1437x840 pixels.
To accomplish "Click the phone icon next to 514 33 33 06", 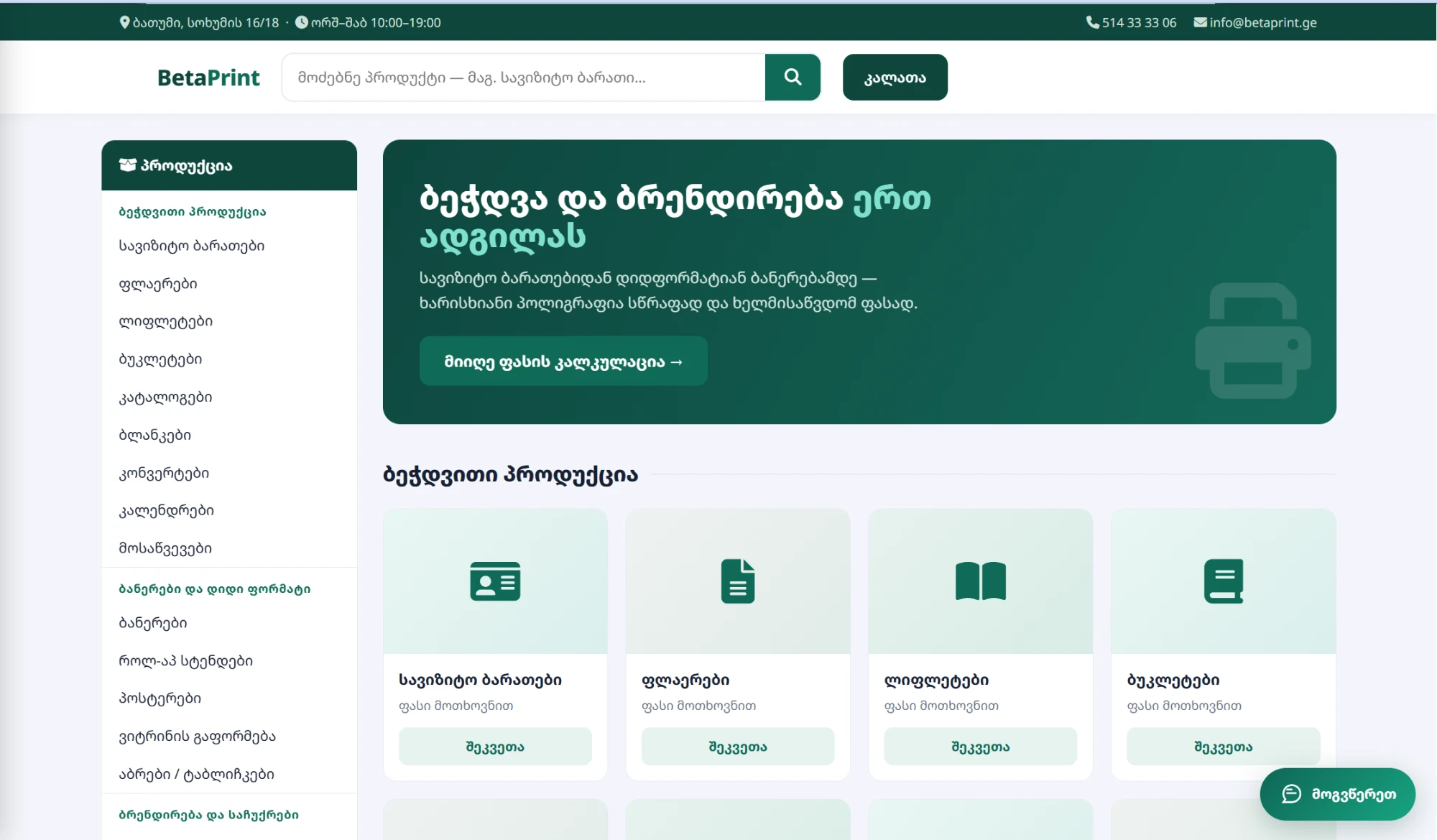I will point(1093,22).
